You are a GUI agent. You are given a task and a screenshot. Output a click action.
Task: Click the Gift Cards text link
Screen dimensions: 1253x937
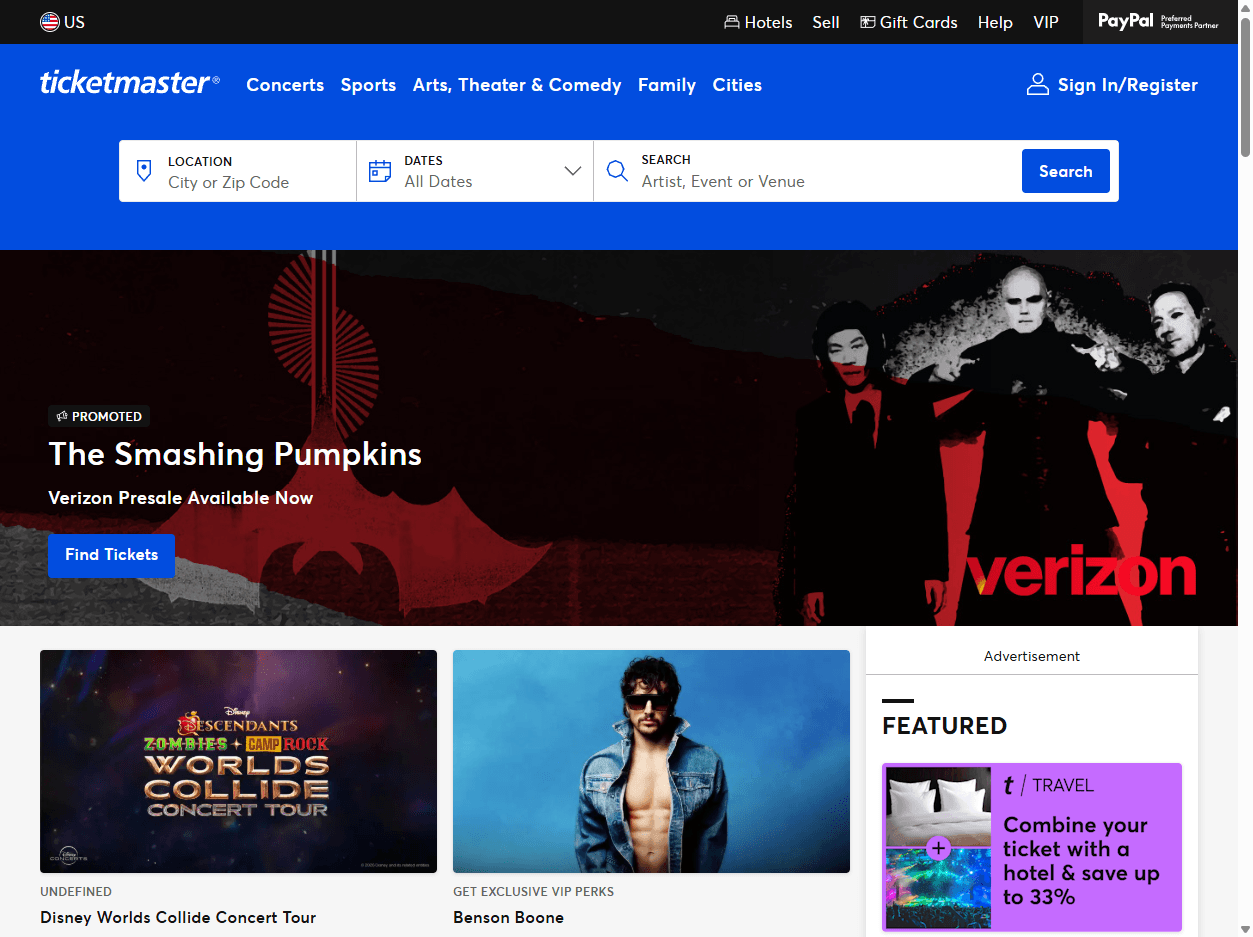coord(919,22)
